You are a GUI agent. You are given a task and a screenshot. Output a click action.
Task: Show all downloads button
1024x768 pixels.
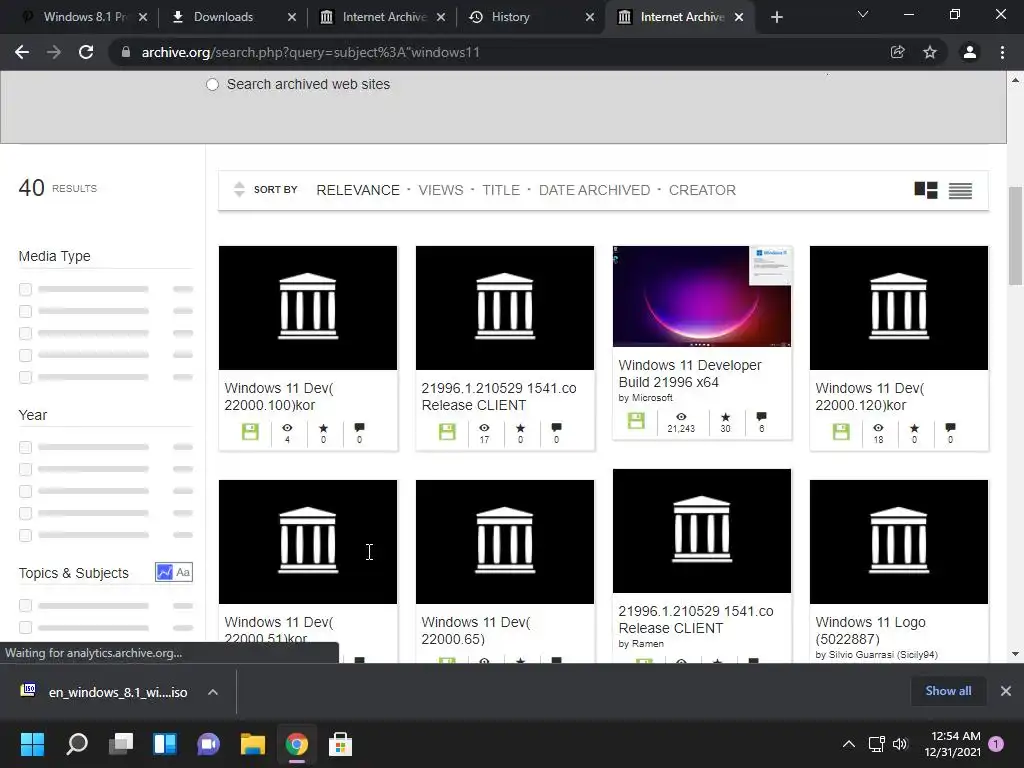coord(948,691)
